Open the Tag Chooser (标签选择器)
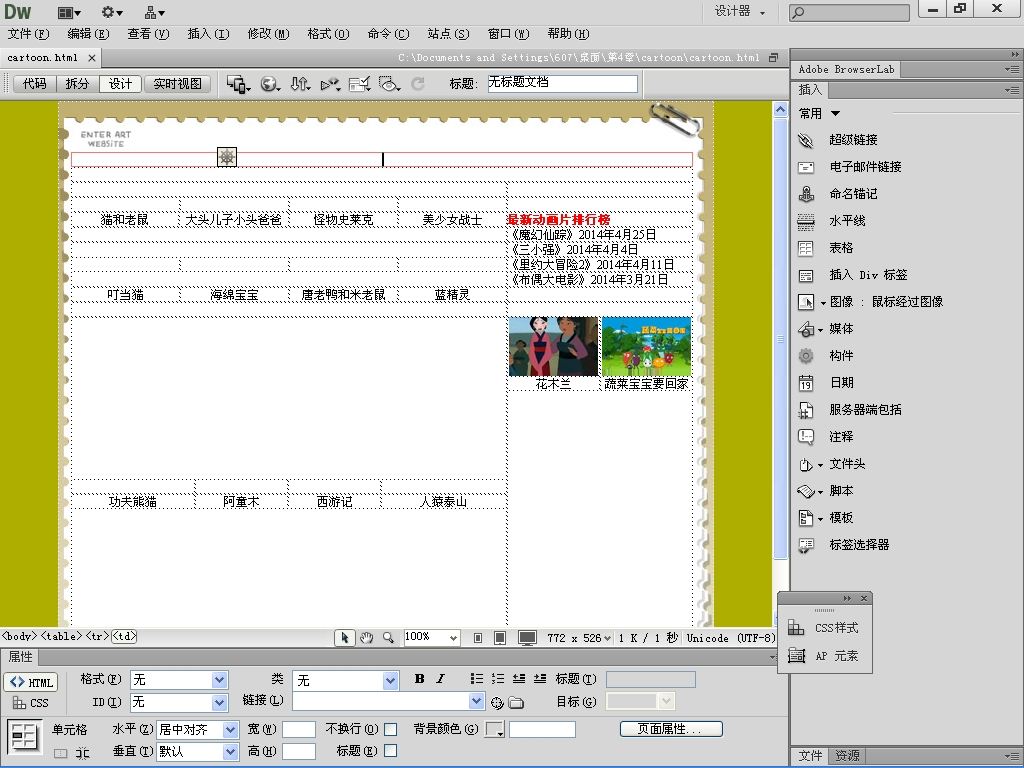 (806, 545)
